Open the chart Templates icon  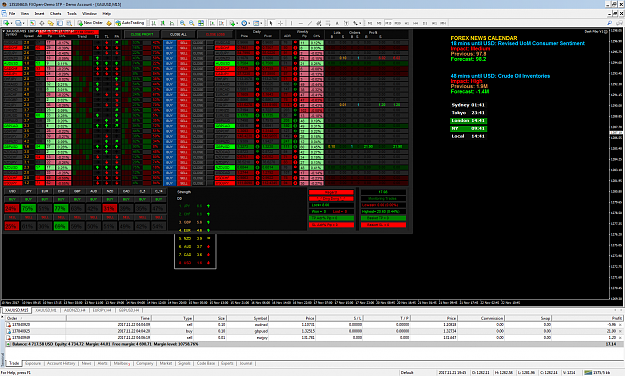coord(256,23)
